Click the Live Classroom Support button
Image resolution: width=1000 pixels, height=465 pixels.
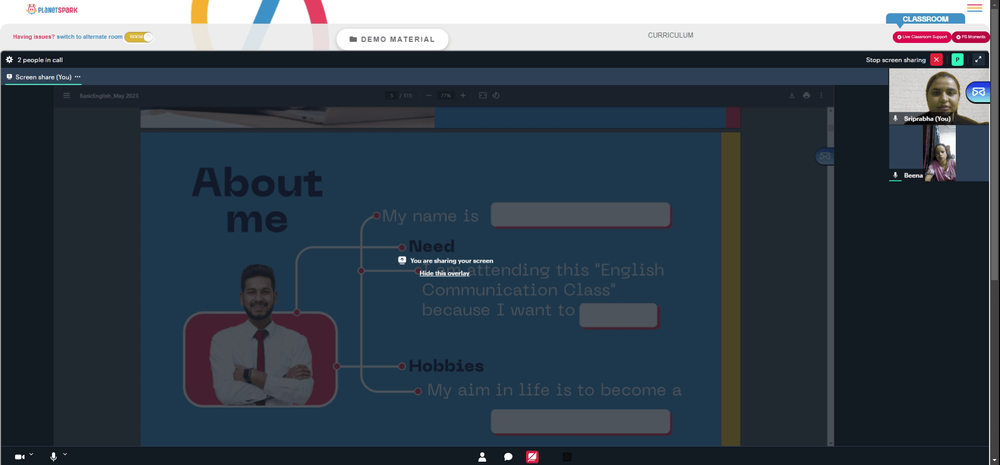(x=921, y=37)
